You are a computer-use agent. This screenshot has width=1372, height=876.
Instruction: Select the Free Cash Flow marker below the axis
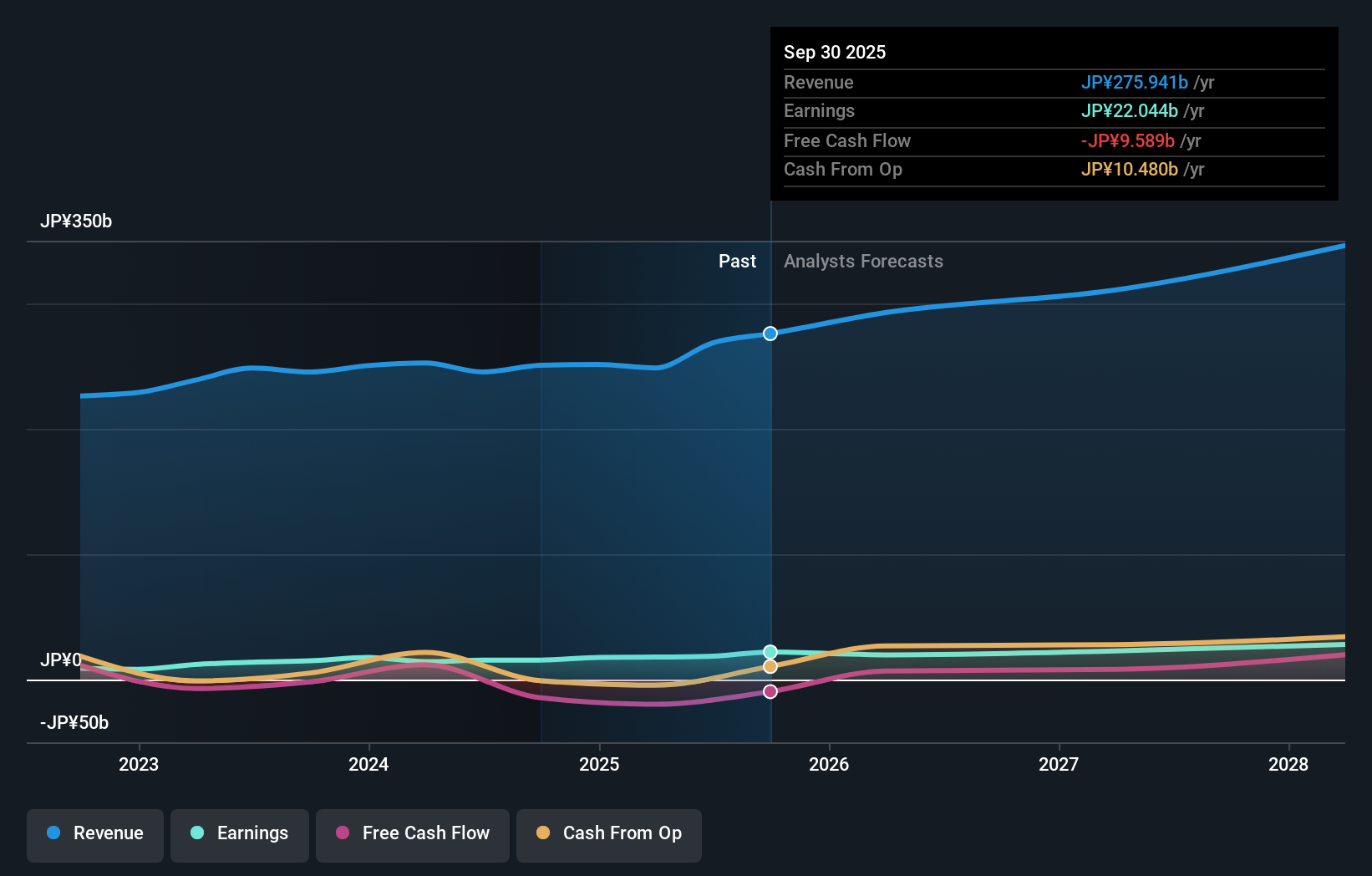tap(770, 690)
